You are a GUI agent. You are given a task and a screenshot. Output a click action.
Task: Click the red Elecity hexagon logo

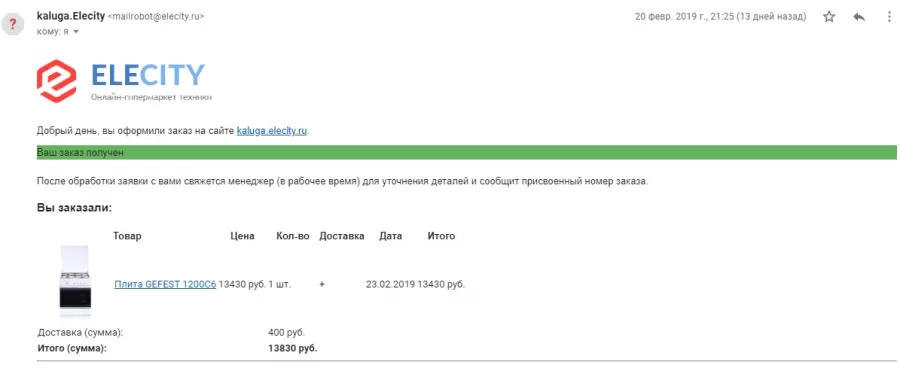coord(56,81)
